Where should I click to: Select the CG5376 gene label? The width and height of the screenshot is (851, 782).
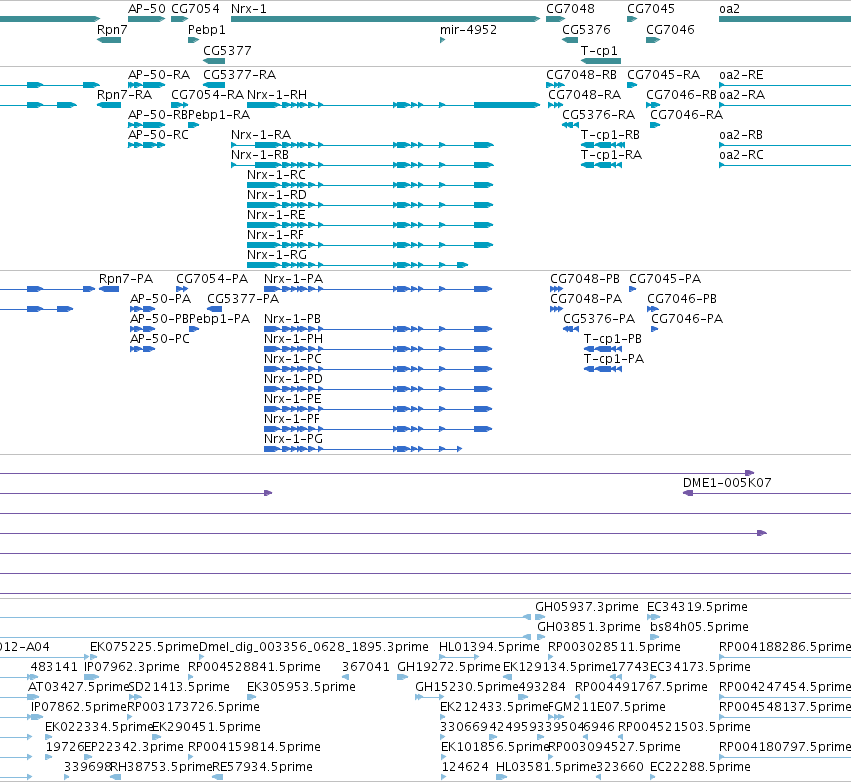[x=586, y=29]
